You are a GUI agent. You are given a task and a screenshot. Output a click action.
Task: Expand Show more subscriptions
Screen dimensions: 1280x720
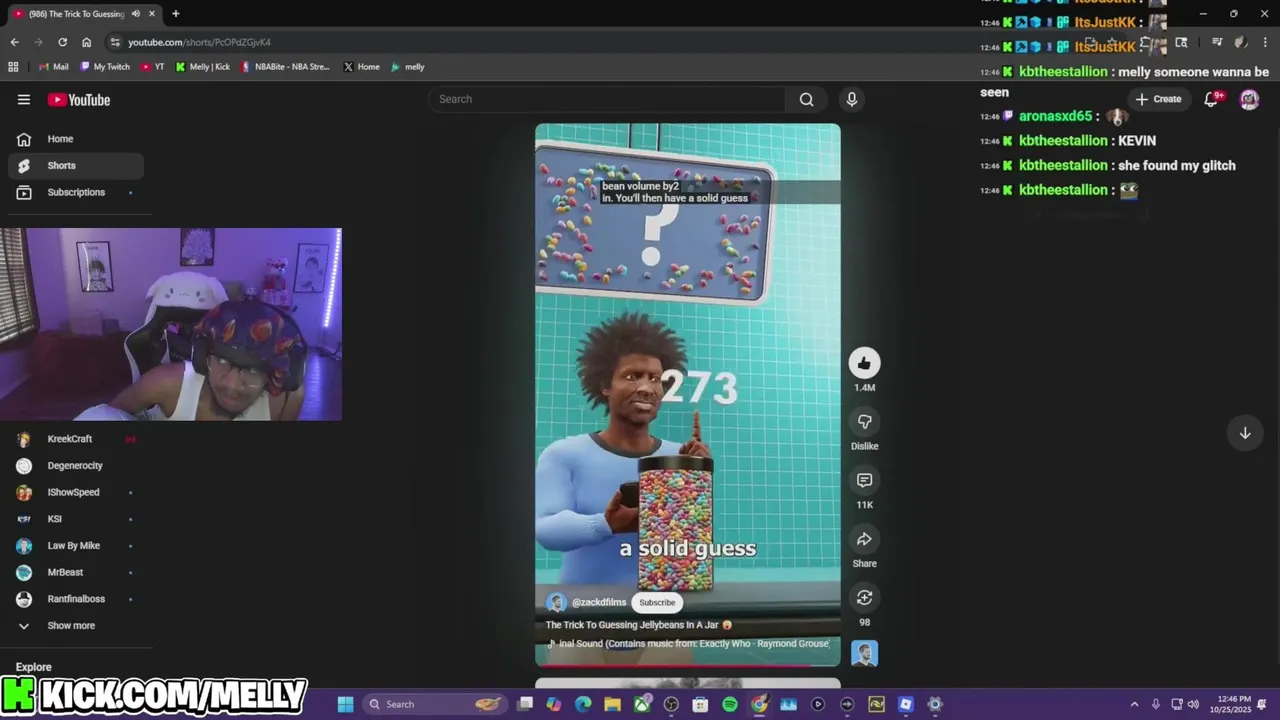76,626
